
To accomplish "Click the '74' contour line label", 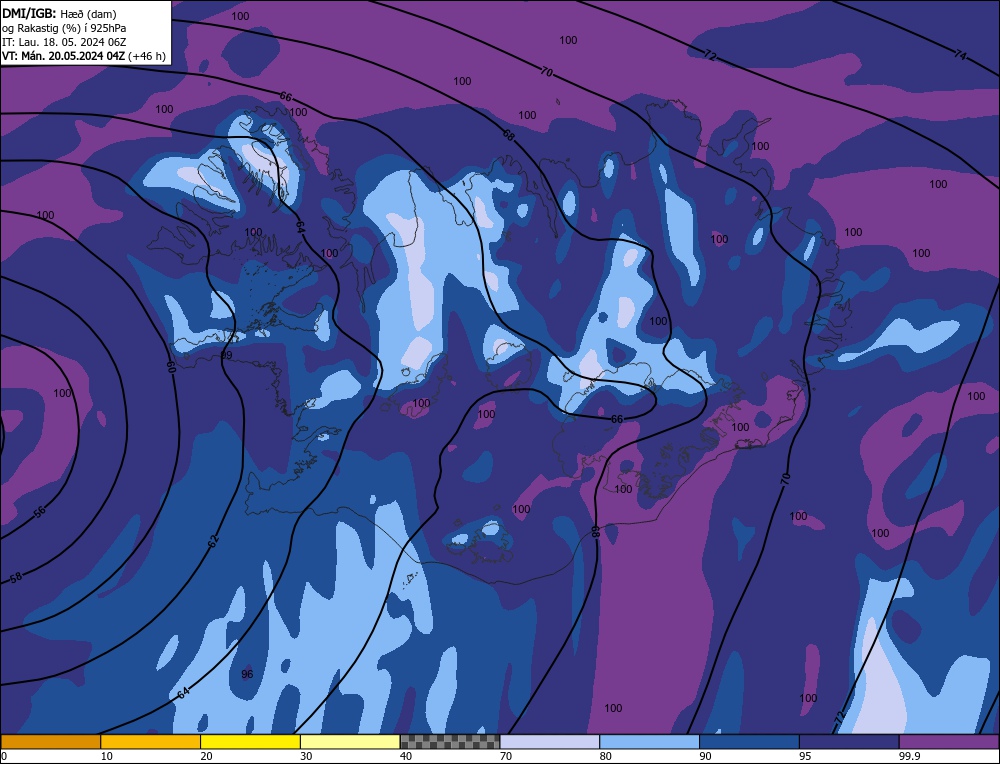I will pos(960,55).
